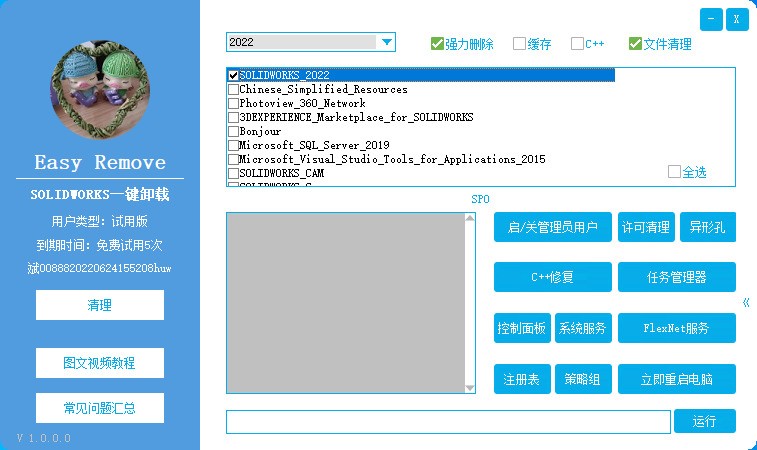Open 控制面板 control panel
The image size is (757, 450).
tap(522, 328)
